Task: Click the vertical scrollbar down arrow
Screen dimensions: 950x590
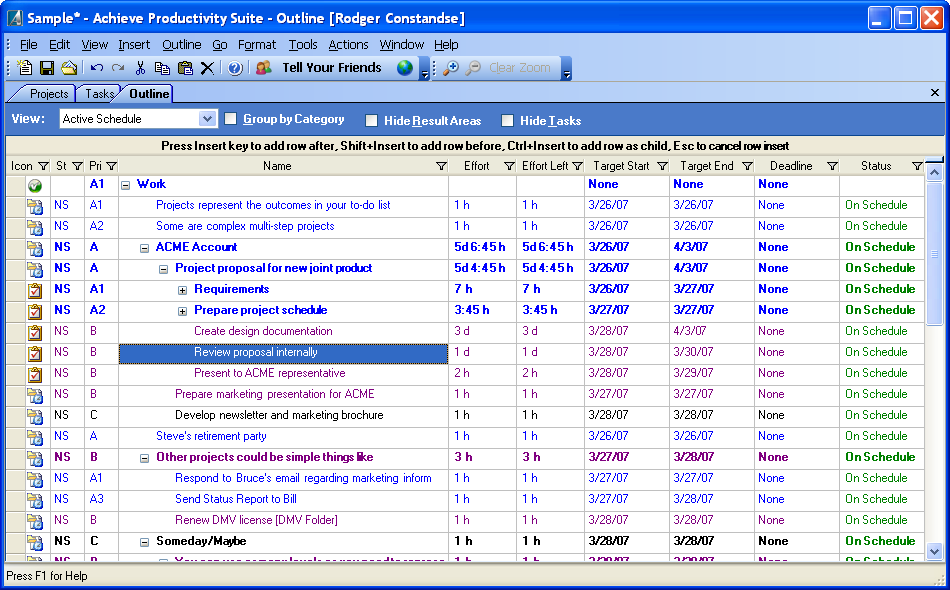Action: click(934, 551)
